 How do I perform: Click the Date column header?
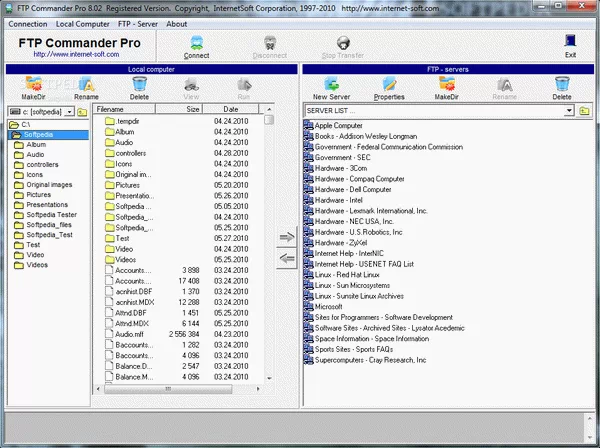click(231, 109)
